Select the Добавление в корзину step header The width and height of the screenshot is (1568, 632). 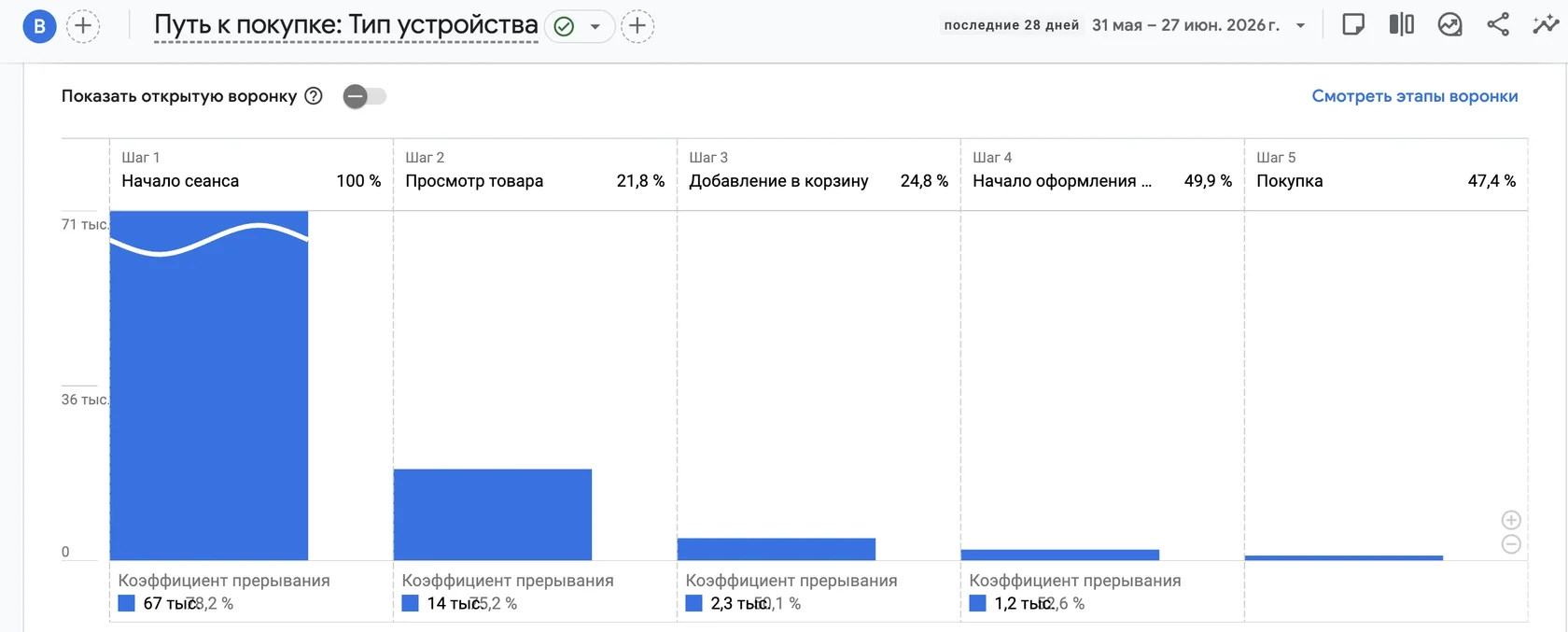tap(819, 174)
